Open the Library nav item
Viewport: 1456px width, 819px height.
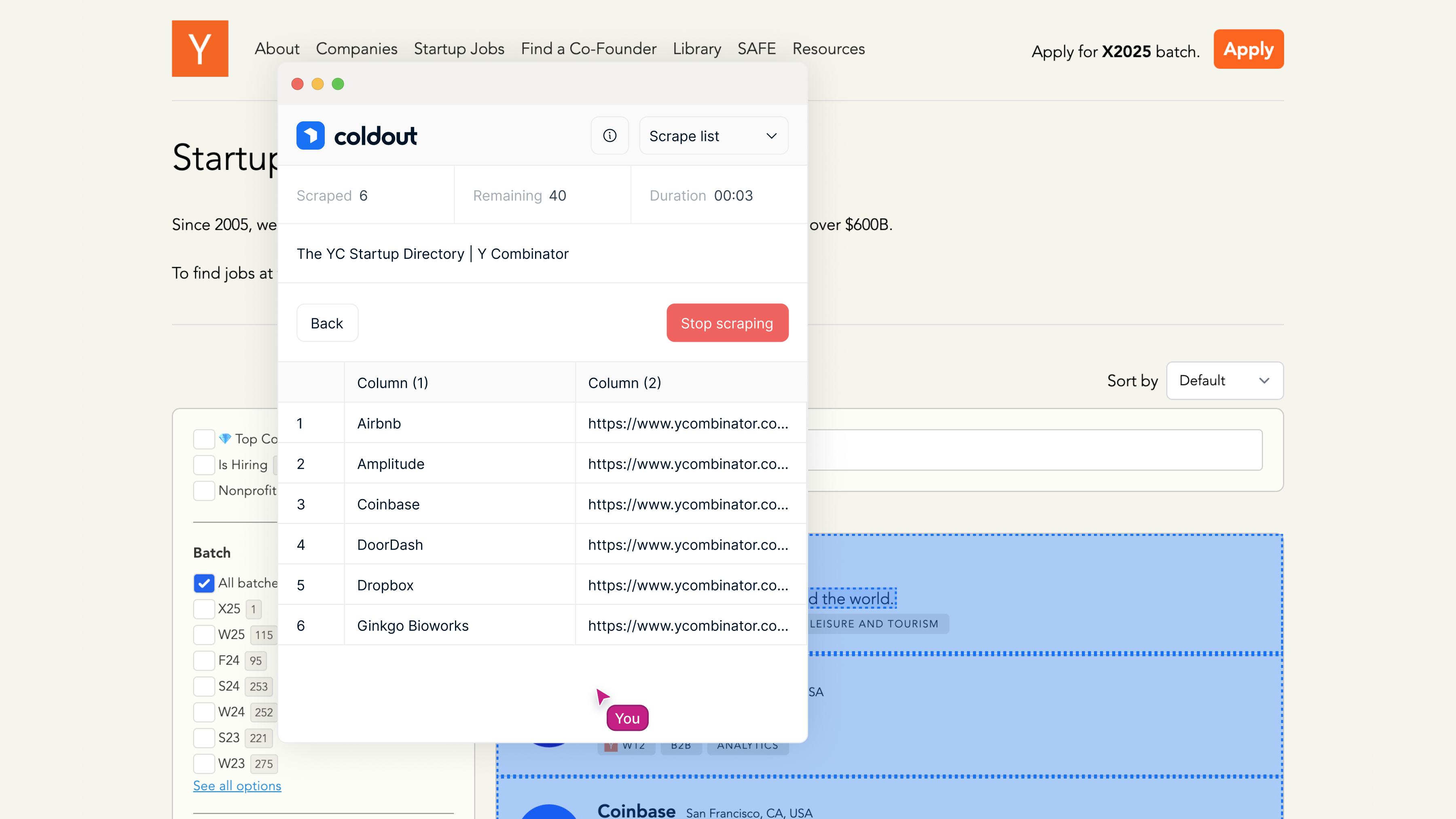[696, 49]
